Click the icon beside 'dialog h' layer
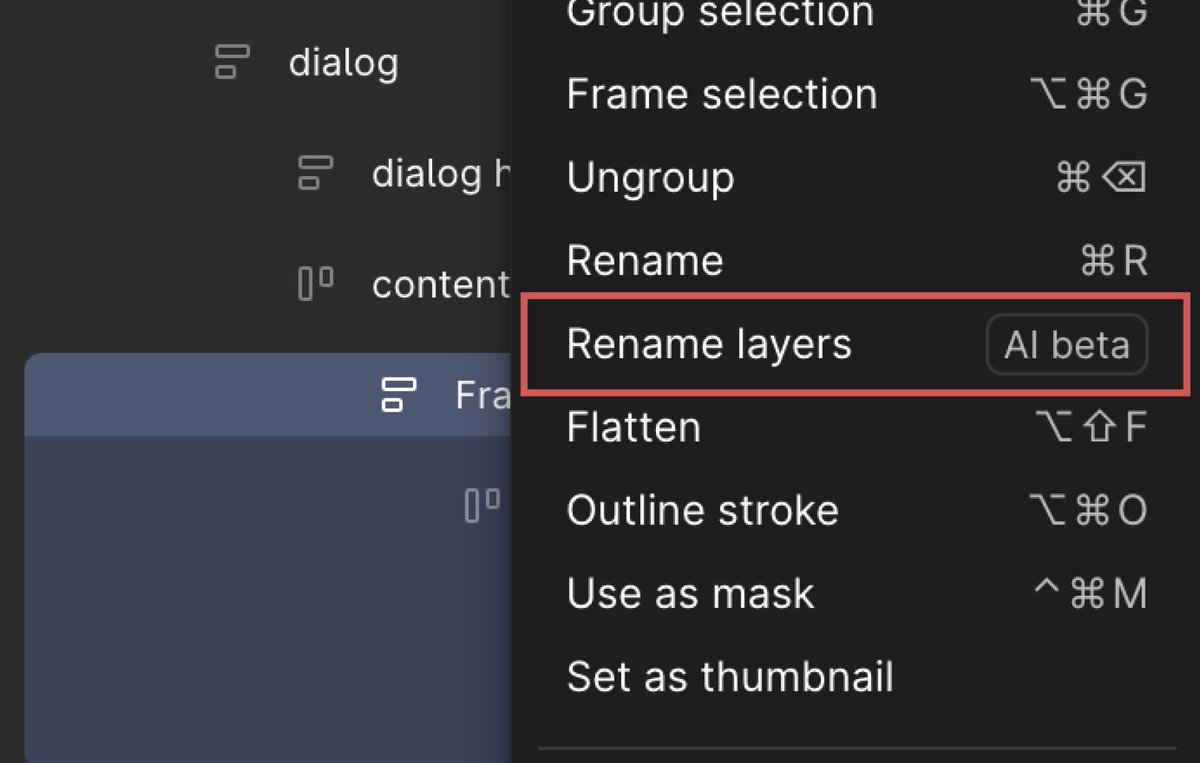1200x763 pixels. tap(315, 174)
